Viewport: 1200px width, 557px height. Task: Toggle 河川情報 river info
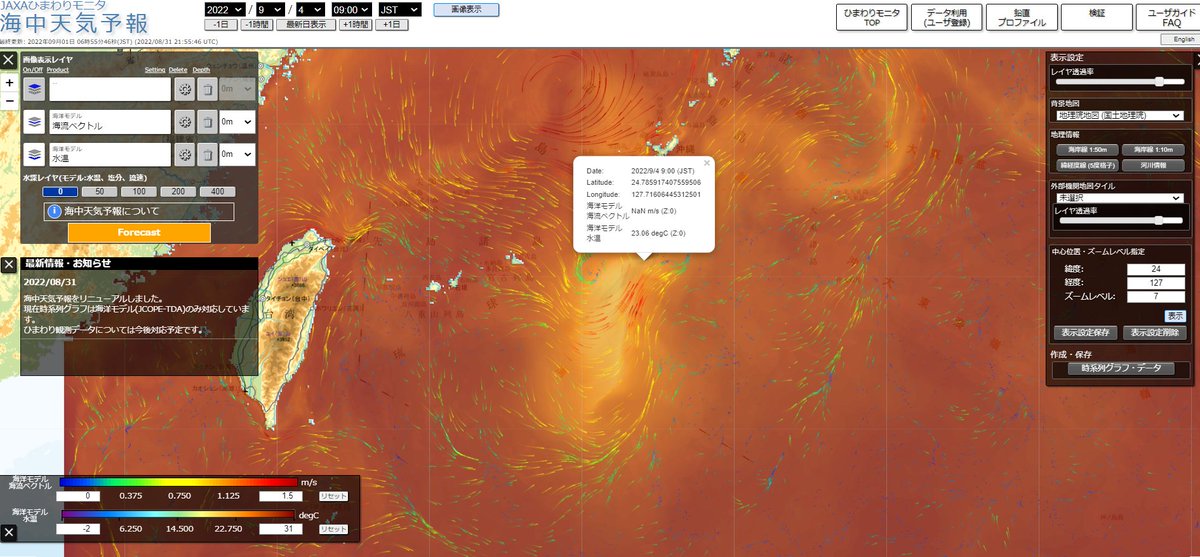coord(1154,165)
